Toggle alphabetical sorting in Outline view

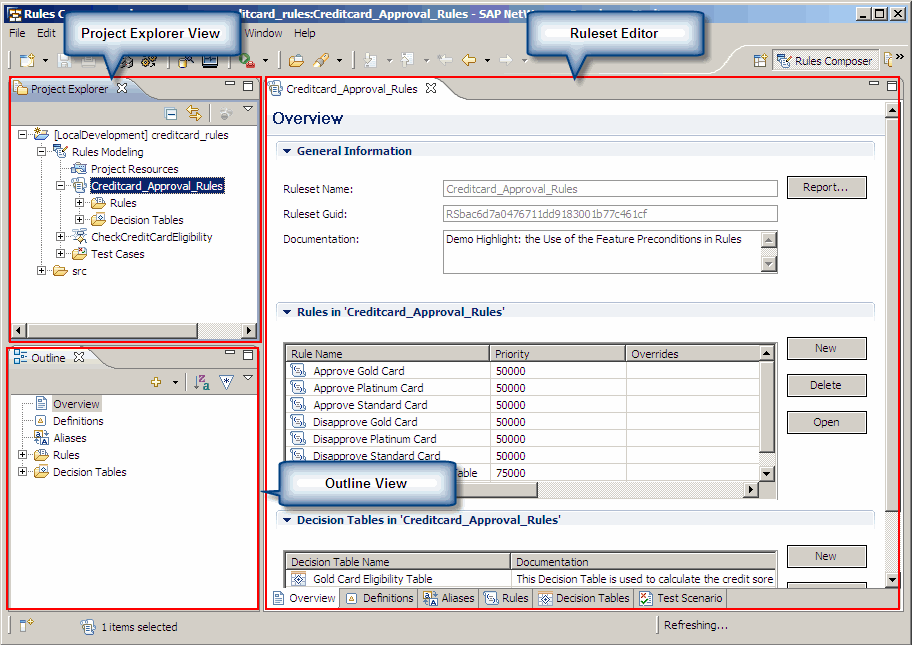[x=202, y=382]
